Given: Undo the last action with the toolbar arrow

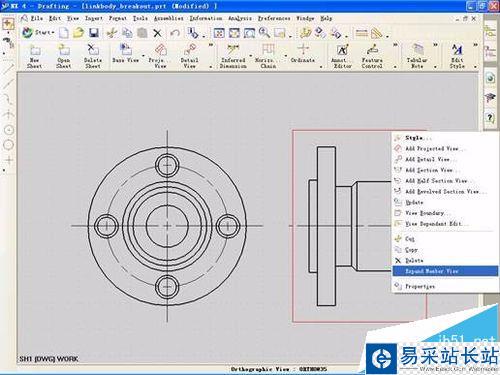Looking at the screenshot, I should point(174,33).
